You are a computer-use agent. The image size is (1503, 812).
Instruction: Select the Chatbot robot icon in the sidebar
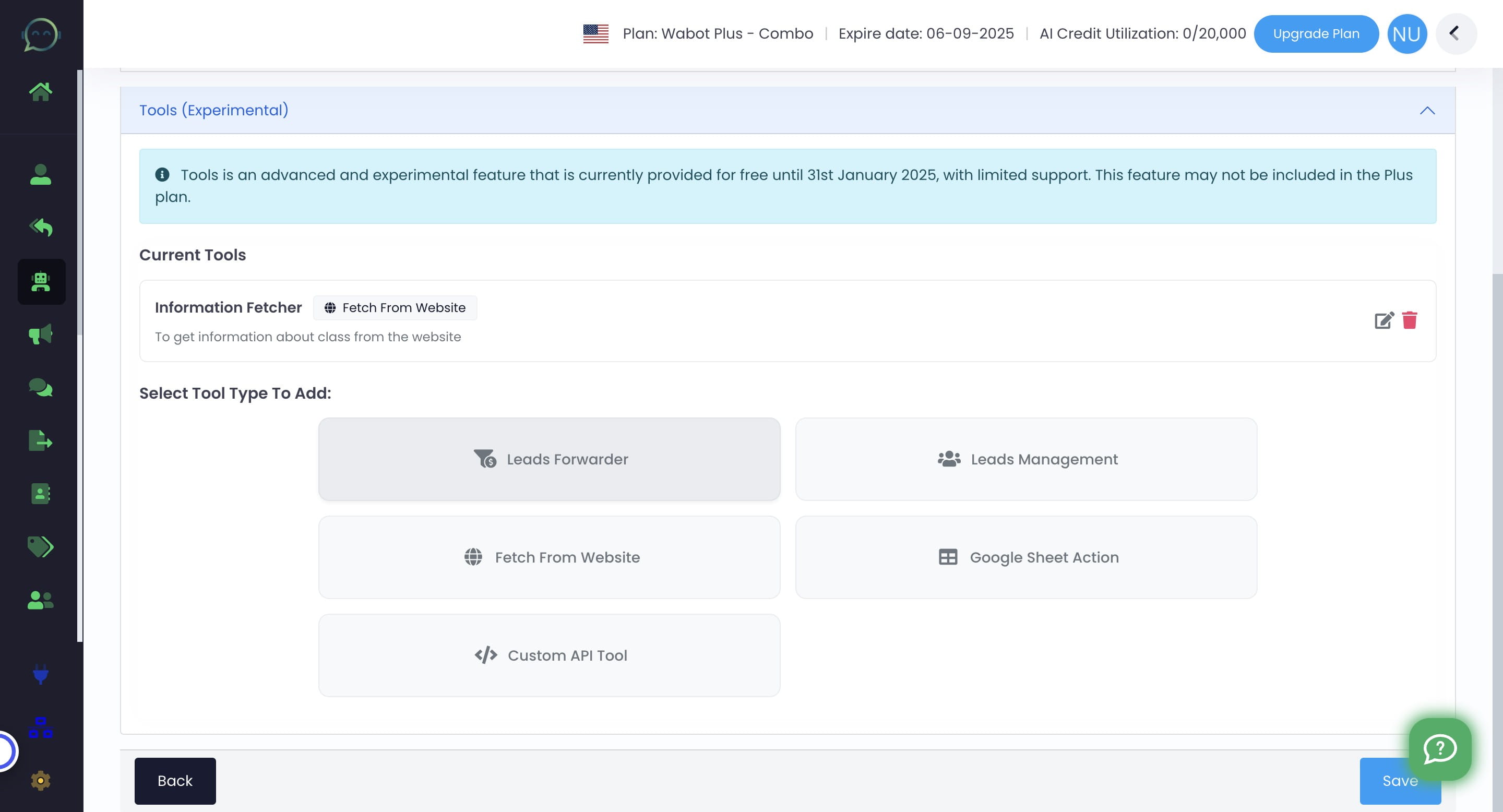point(41,282)
